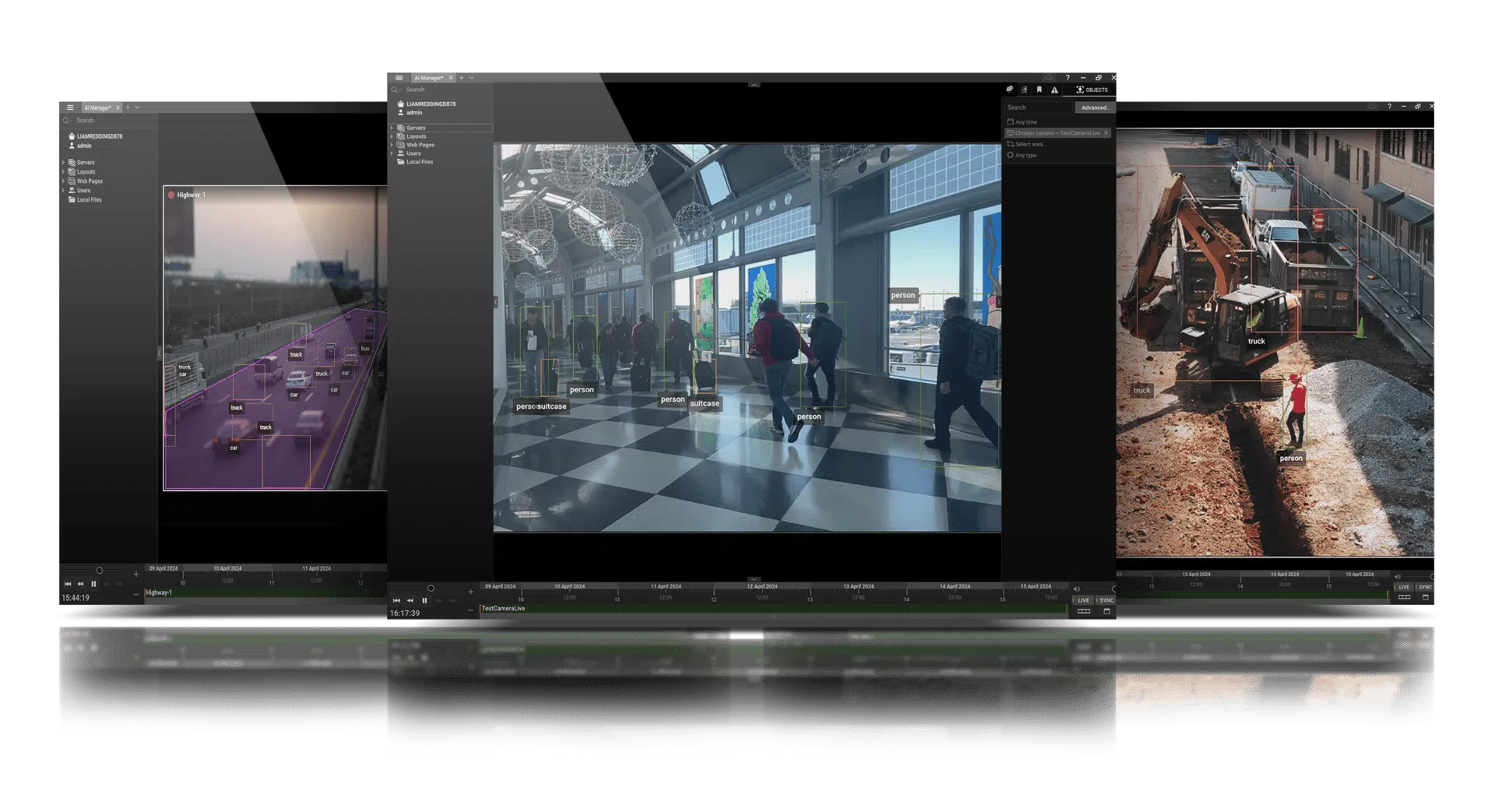Click the Search field in the Objects panel
The height and width of the screenshot is (812, 1495).
[1038, 107]
